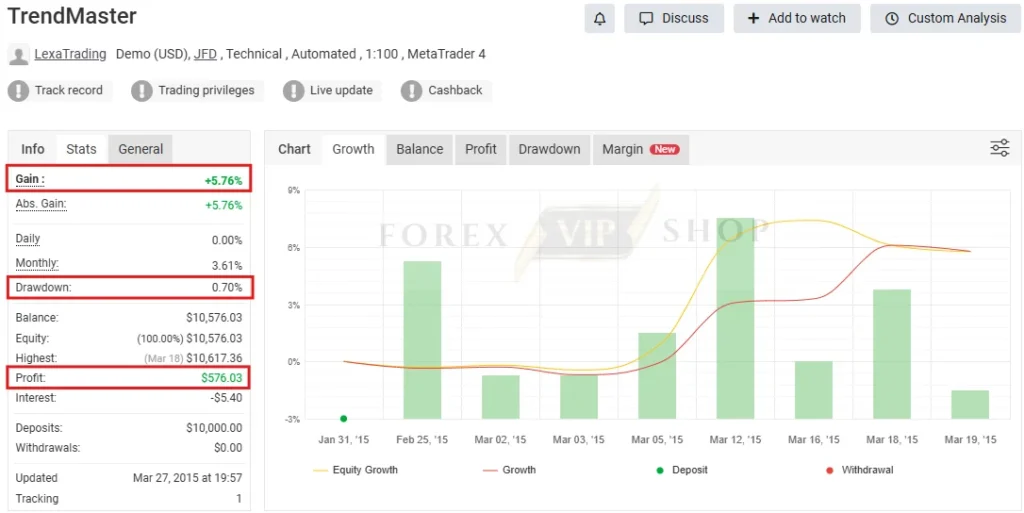Click the Deposits value $10,000.00

point(214,428)
